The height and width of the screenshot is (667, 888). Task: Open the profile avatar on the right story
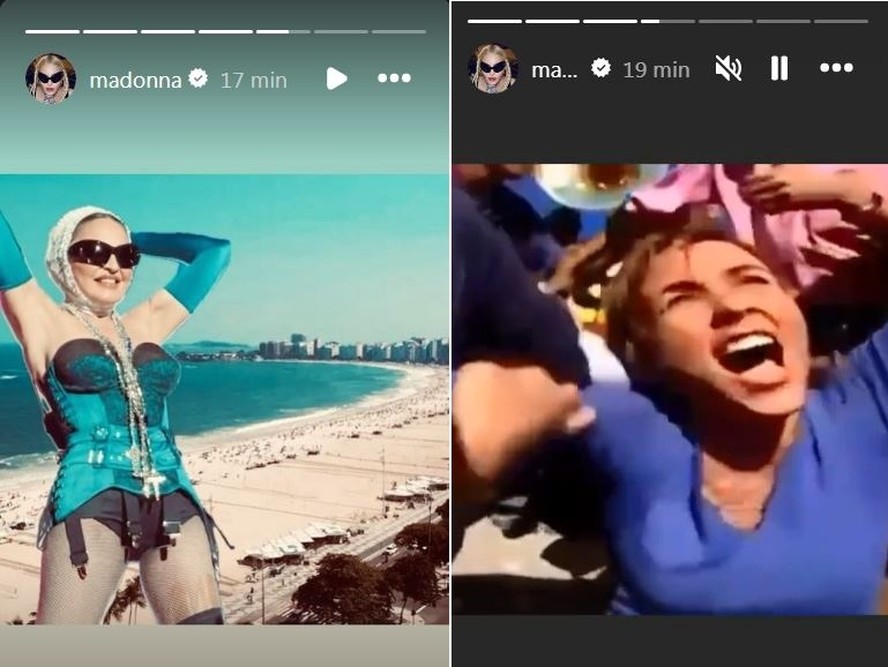pyautogui.click(x=493, y=69)
